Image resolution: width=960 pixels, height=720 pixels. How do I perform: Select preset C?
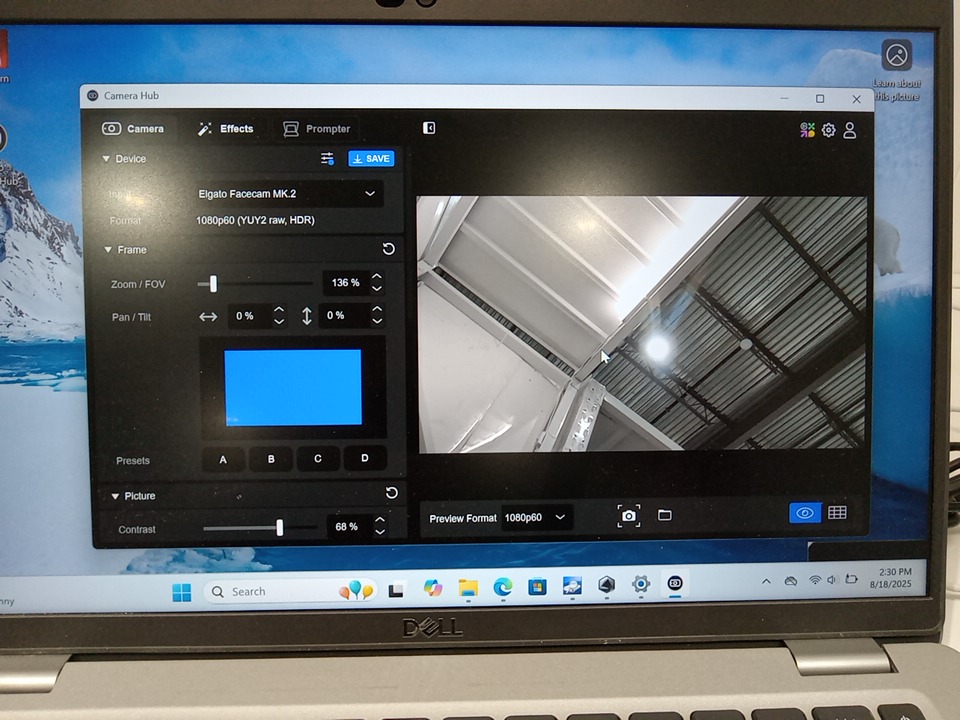click(318, 459)
